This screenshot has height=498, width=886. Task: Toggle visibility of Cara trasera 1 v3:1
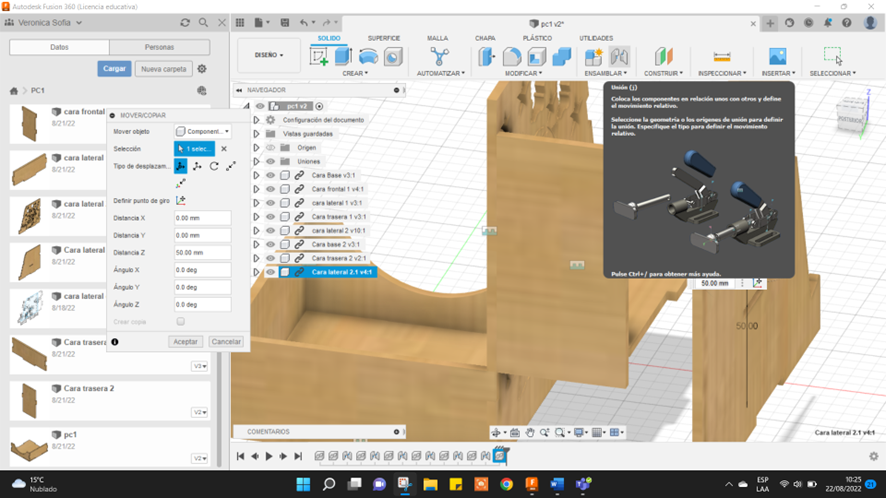point(271,216)
